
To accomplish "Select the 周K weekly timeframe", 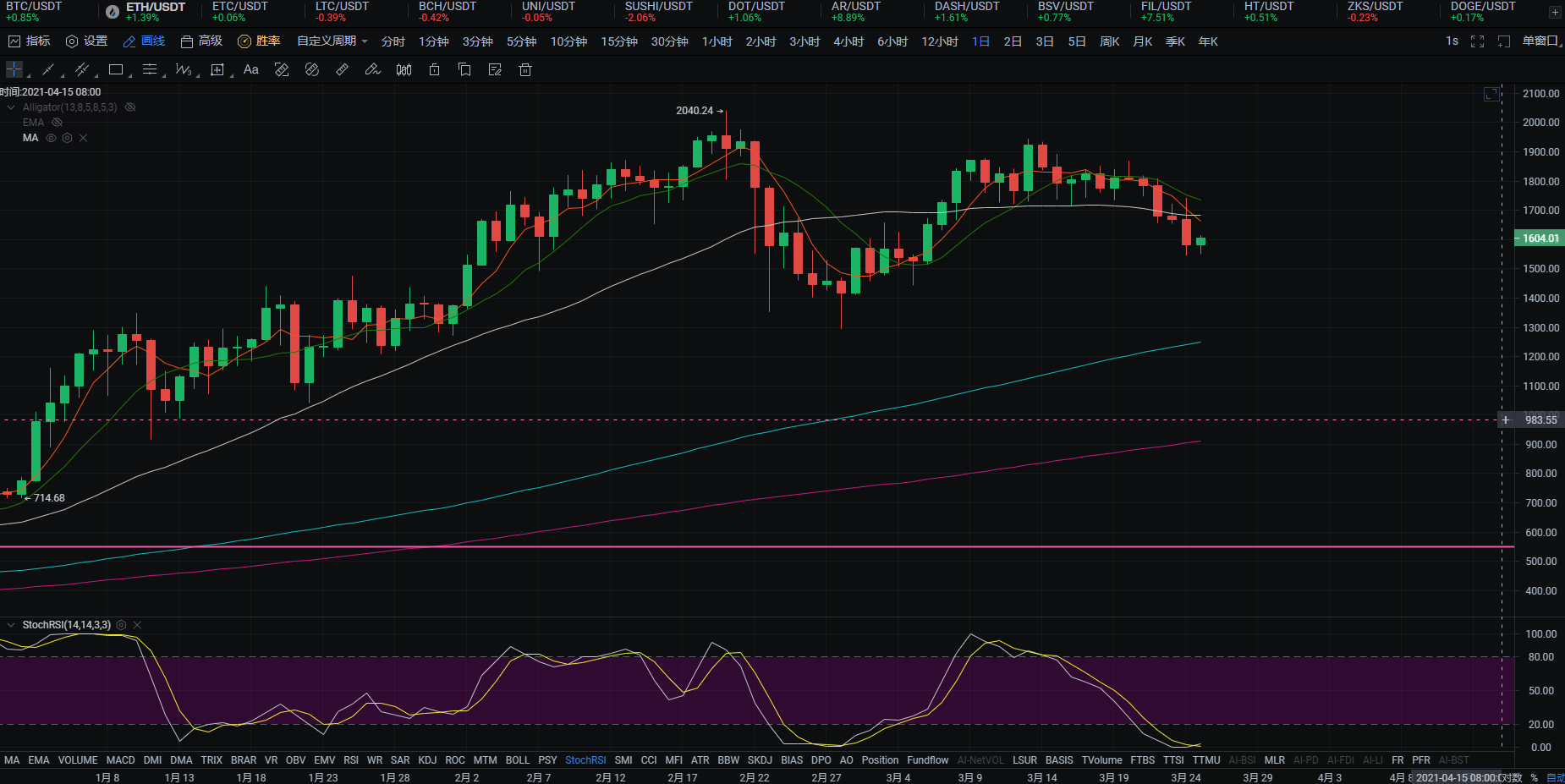I will point(1110,41).
